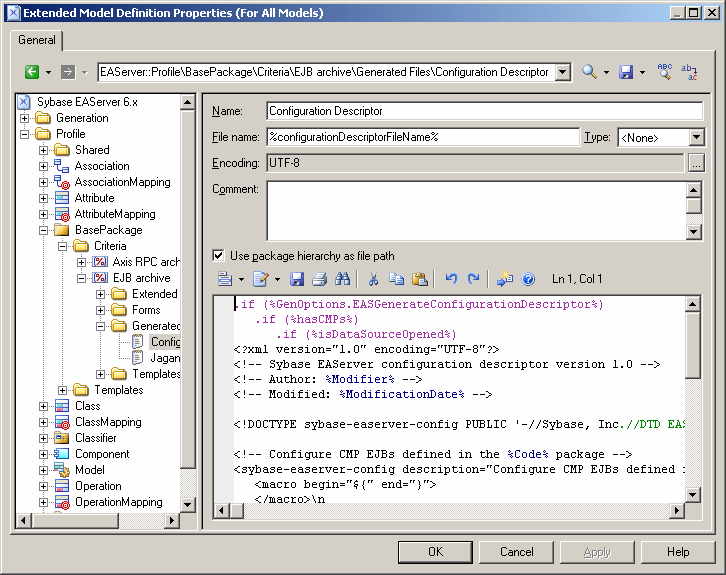726x575 pixels.
Task: Select the Sybase EAServer 6.x root node
Action: tap(87, 102)
